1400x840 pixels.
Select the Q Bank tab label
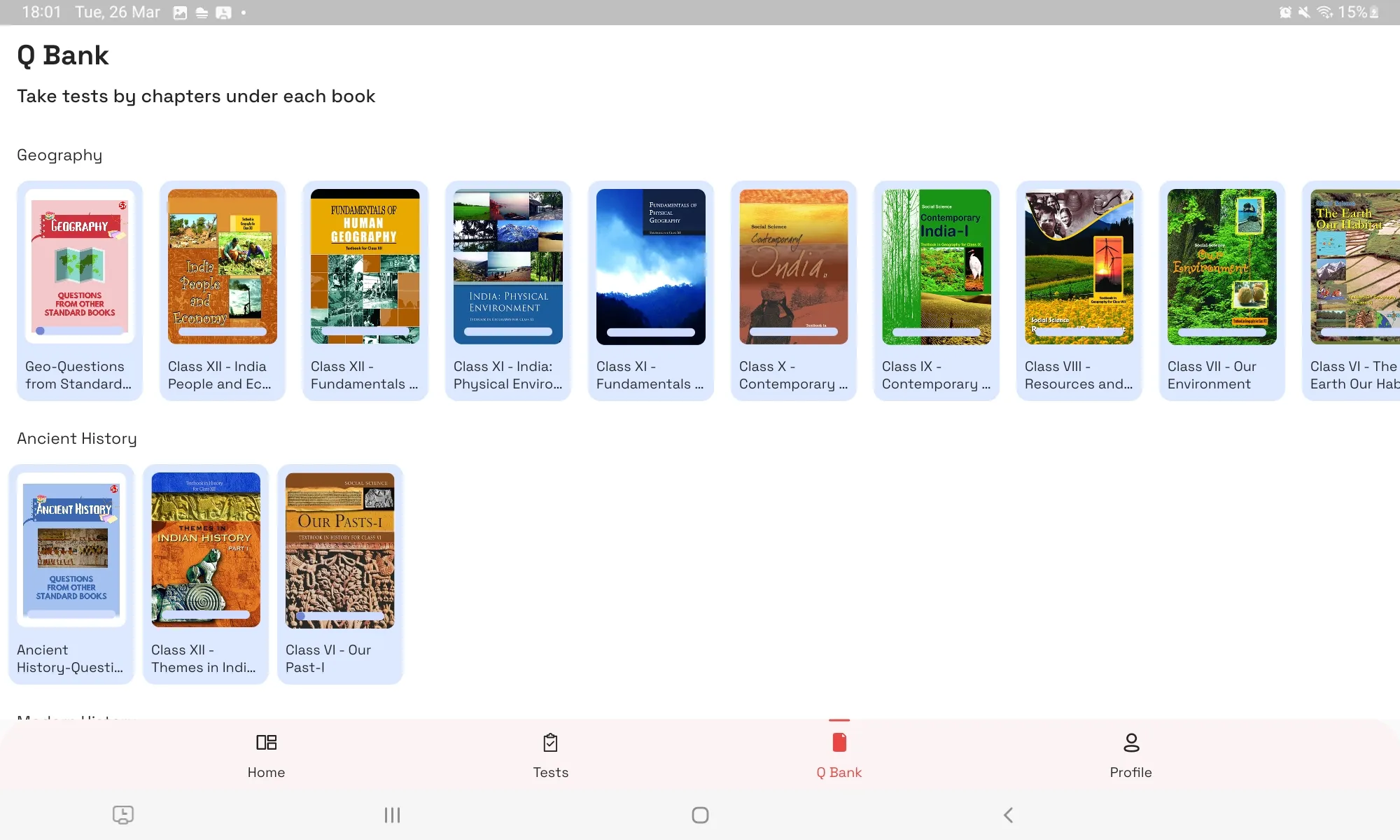839,772
